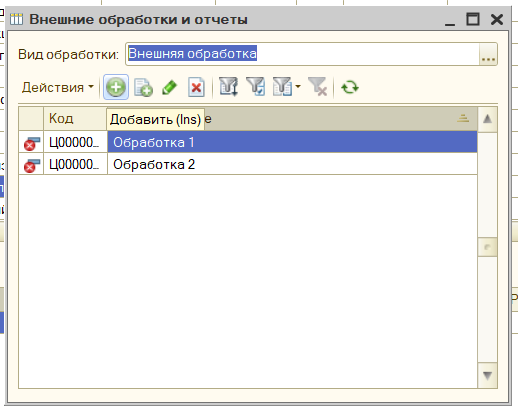This screenshot has width=518, height=413.
Task: Select the Обработка 2 row
Action: coord(248,164)
